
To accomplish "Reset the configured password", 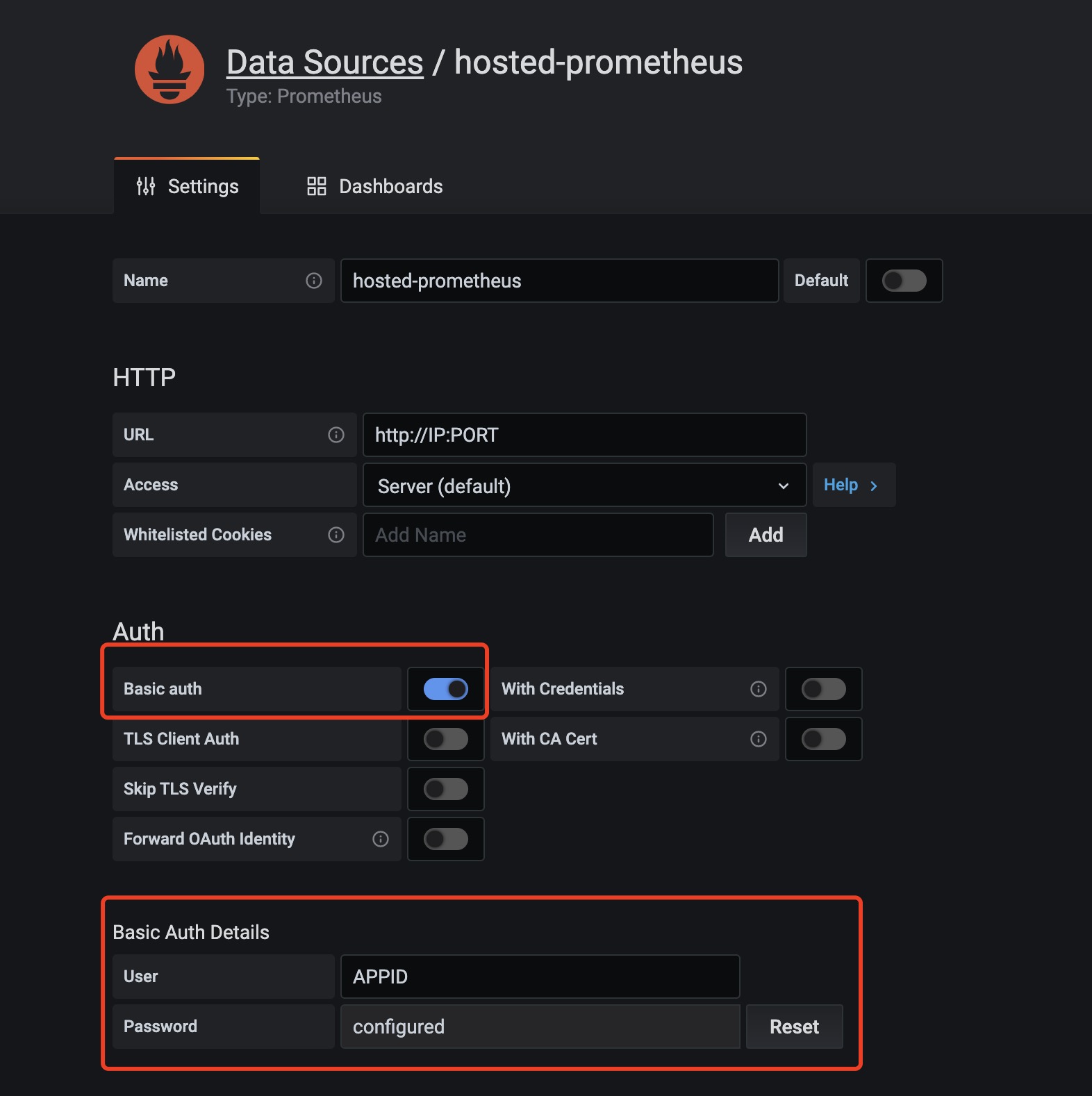I will pyautogui.click(x=794, y=1027).
